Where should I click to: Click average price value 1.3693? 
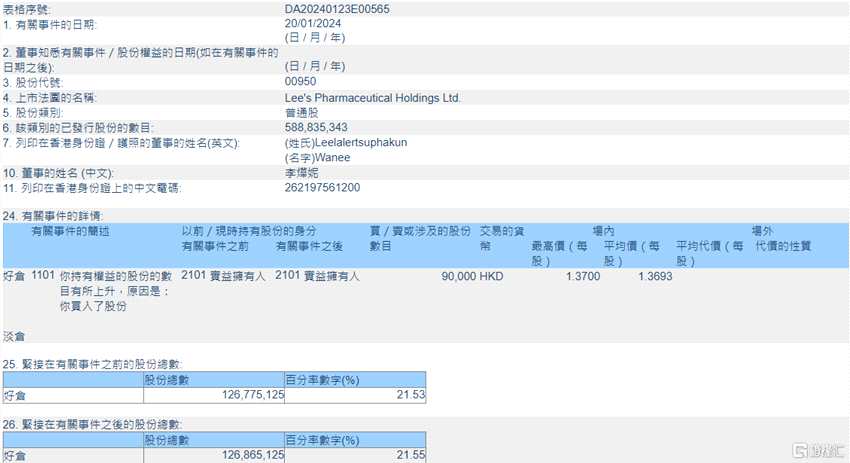[x=655, y=276]
